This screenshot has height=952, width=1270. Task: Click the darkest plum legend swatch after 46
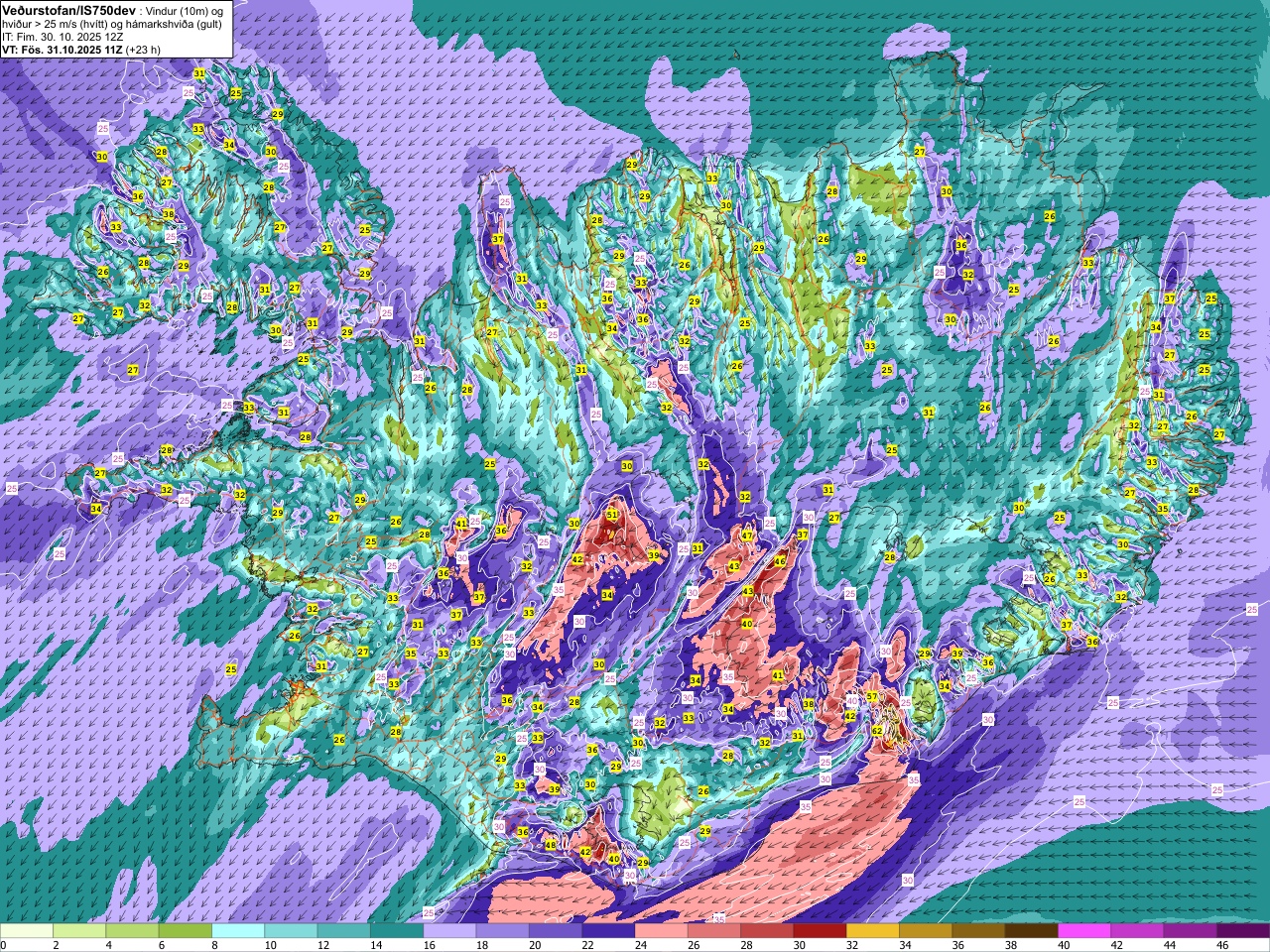point(1243,931)
